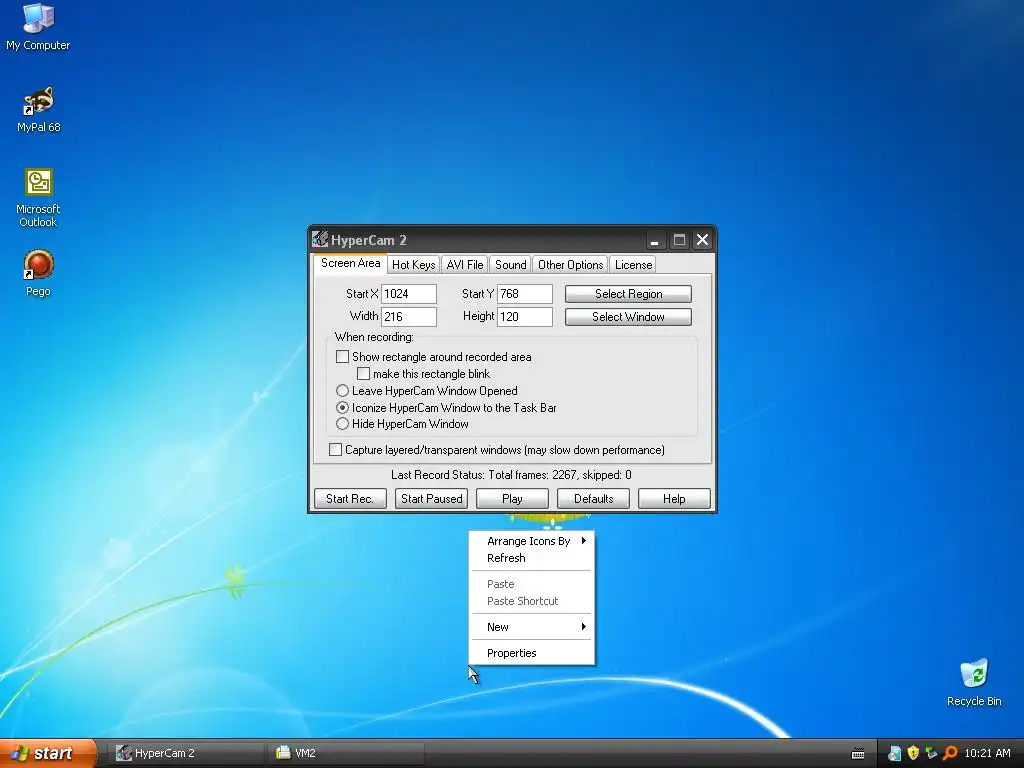Select the Pego desktop shortcut
Screen dimensions: 1024x768
[38, 273]
